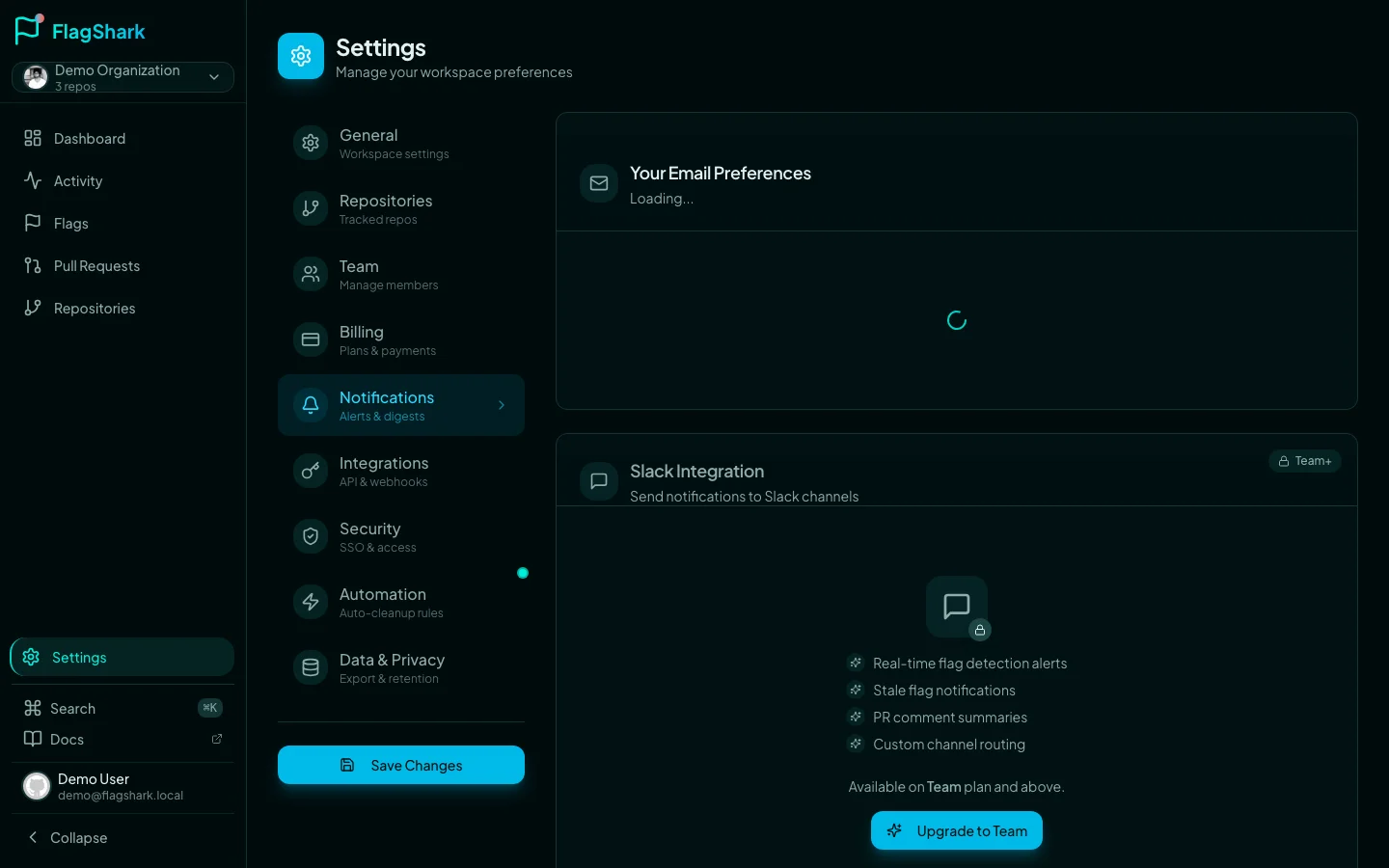Click the Integrations icon

310,471
